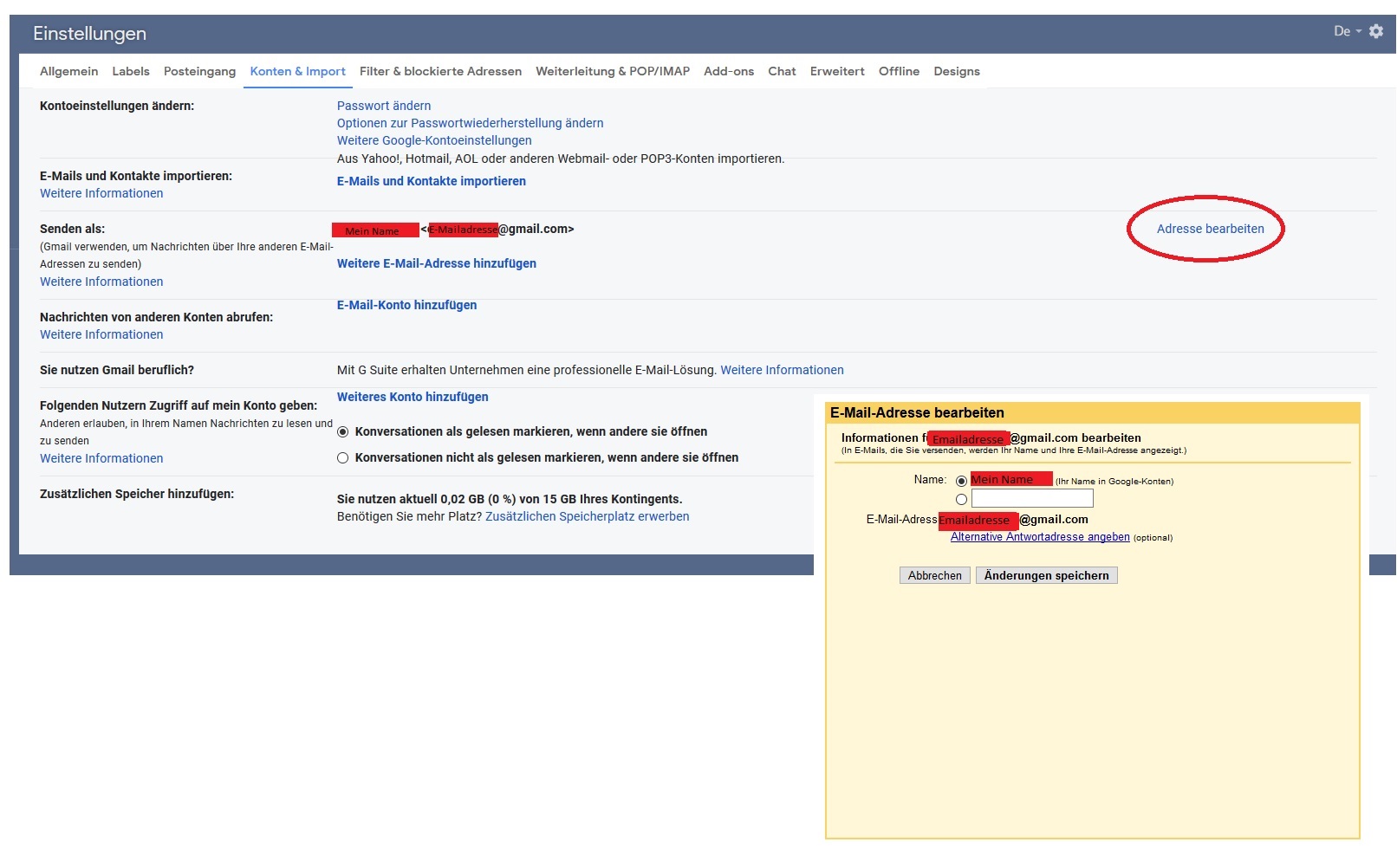Click 'E-Mail-Konto hinzufügen'

tap(406, 304)
